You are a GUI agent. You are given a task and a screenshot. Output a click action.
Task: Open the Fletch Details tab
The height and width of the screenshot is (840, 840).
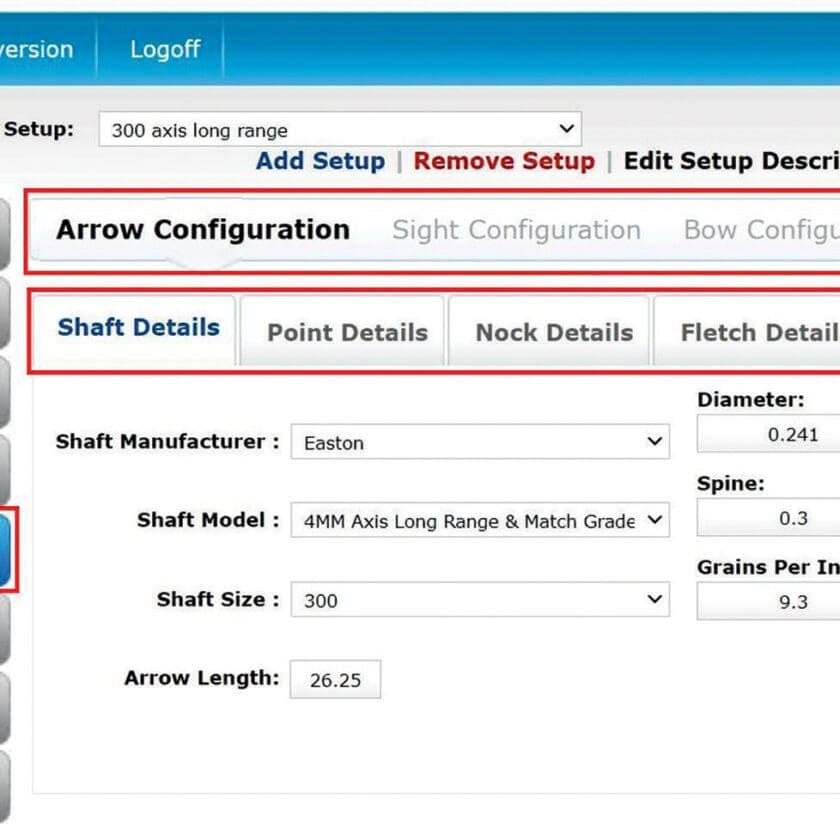[x=747, y=331]
